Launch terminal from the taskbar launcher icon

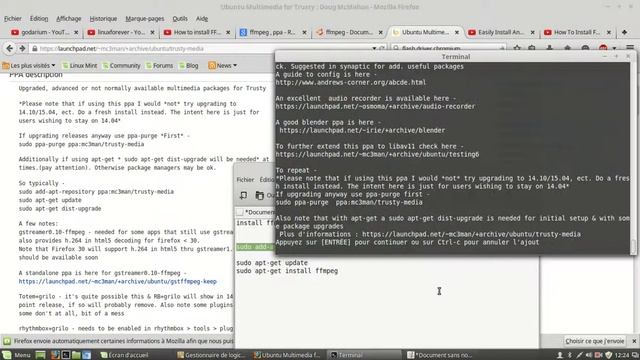(65, 355)
